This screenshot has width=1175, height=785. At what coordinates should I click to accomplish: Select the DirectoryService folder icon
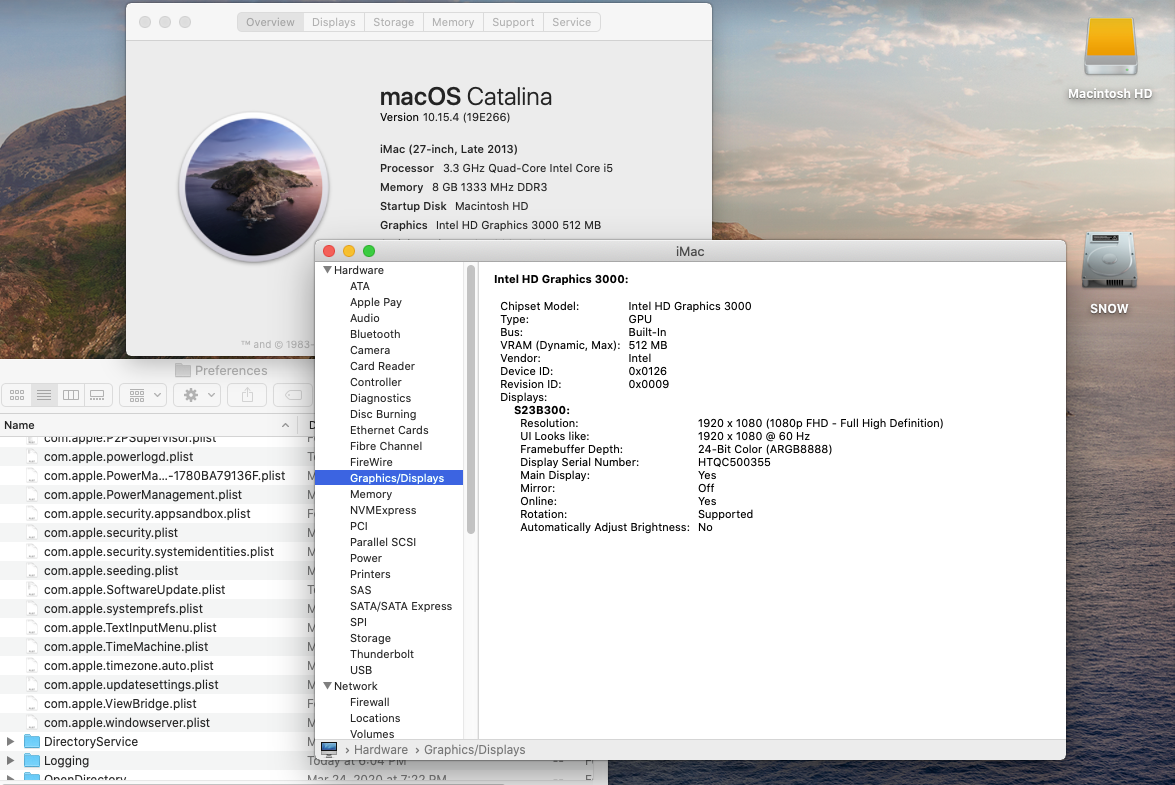point(31,742)
